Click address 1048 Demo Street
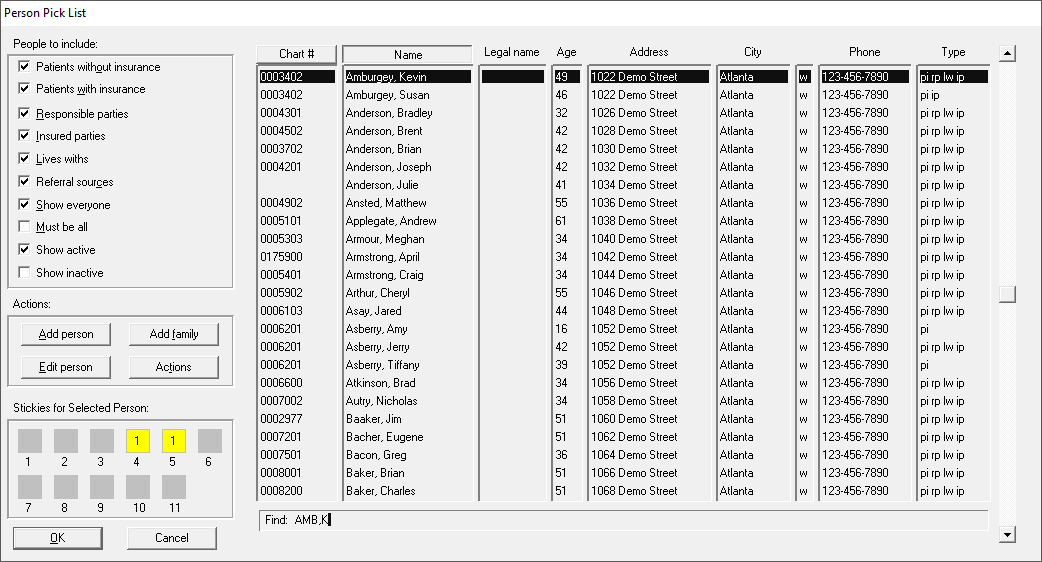 [634, 310]
